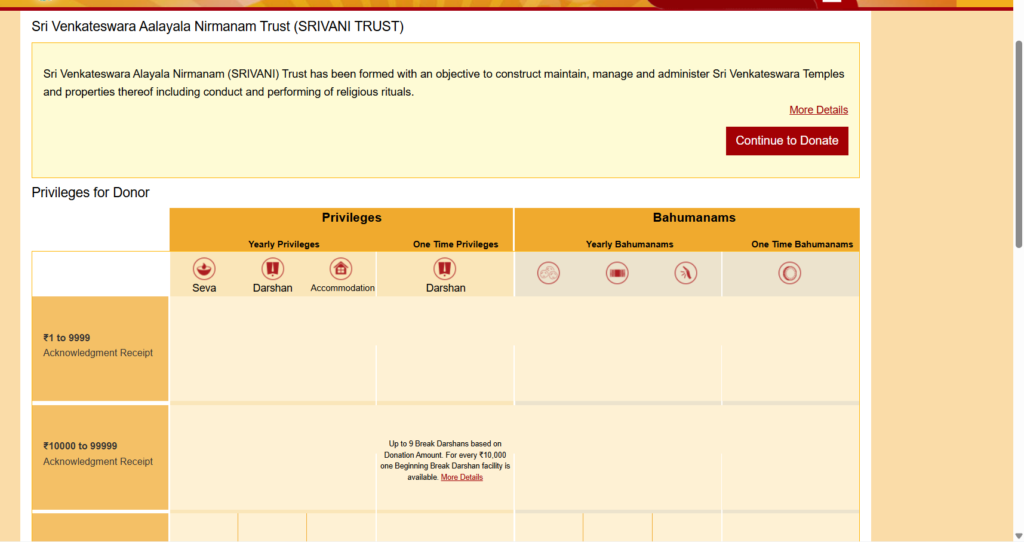Open More Details link below trust description
Screen dimensions: 1024x542
[818, 110]
